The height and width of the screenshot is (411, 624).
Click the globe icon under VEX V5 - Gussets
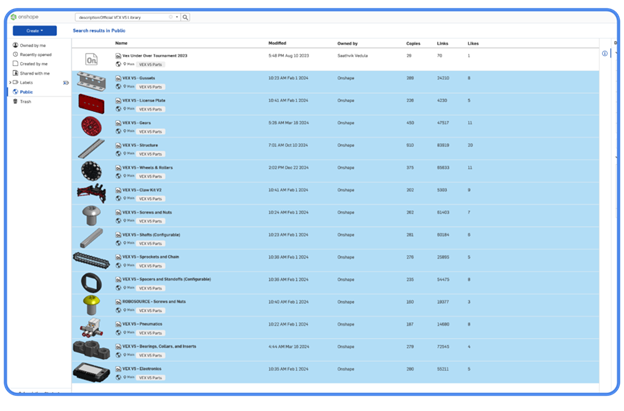[118, 84]
